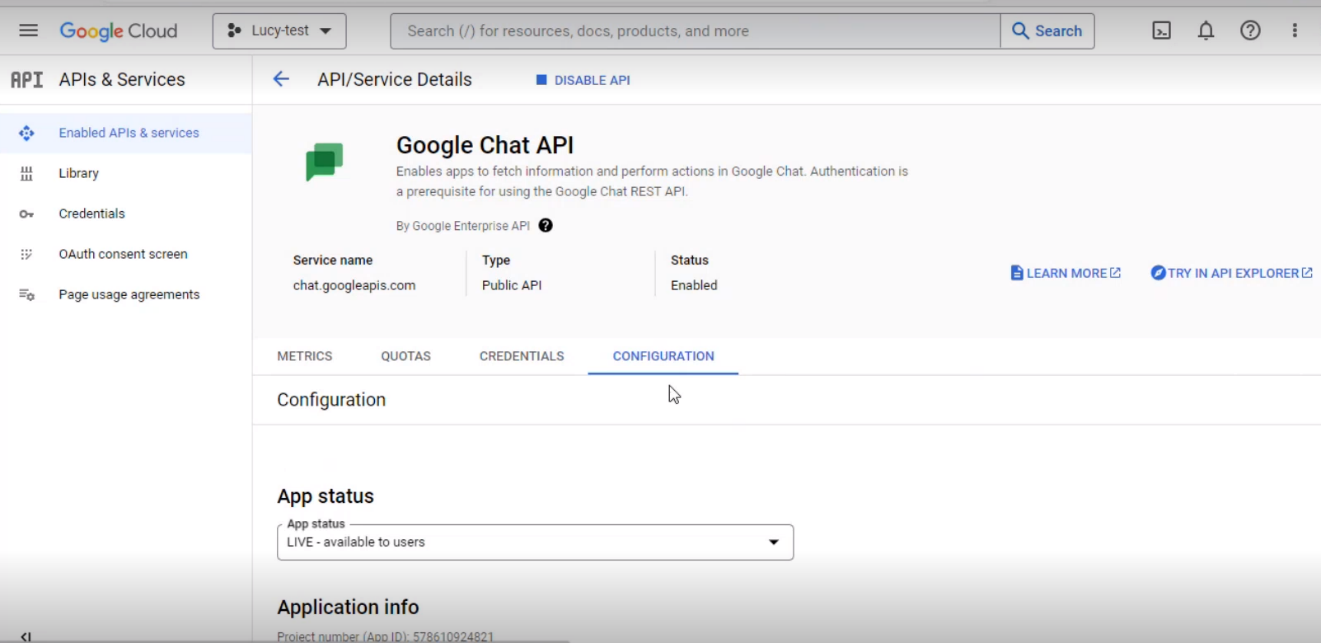Click the blue Search button
1321x643 pixels.
point(1047,31)
